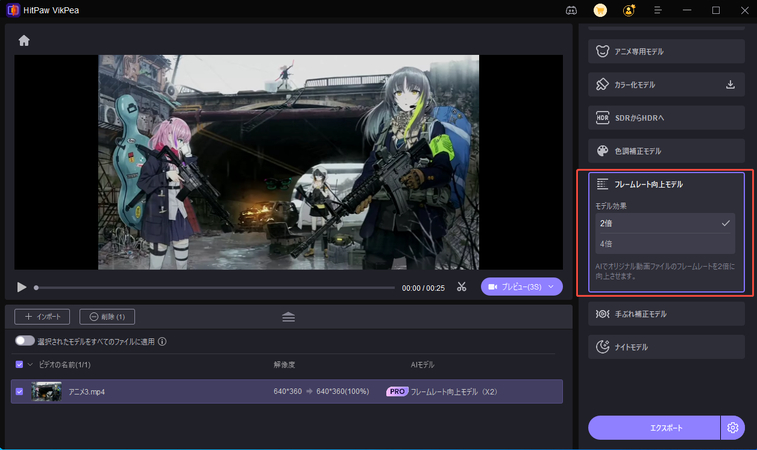Open the プレビュー(3S) dropdown arrow
The width and height of the screenshot is (757, 450).
(x=551, y=287)
